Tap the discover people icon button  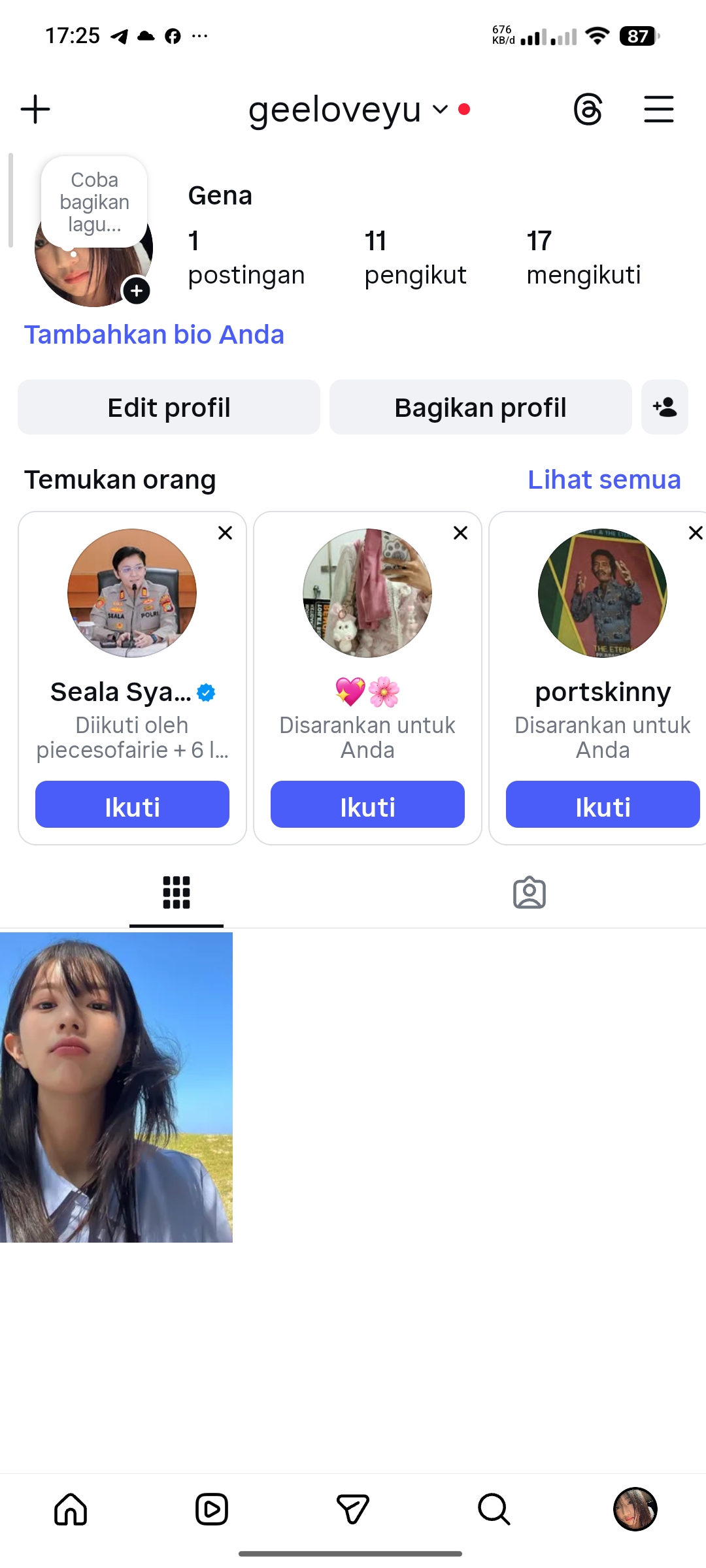point(664,407)
